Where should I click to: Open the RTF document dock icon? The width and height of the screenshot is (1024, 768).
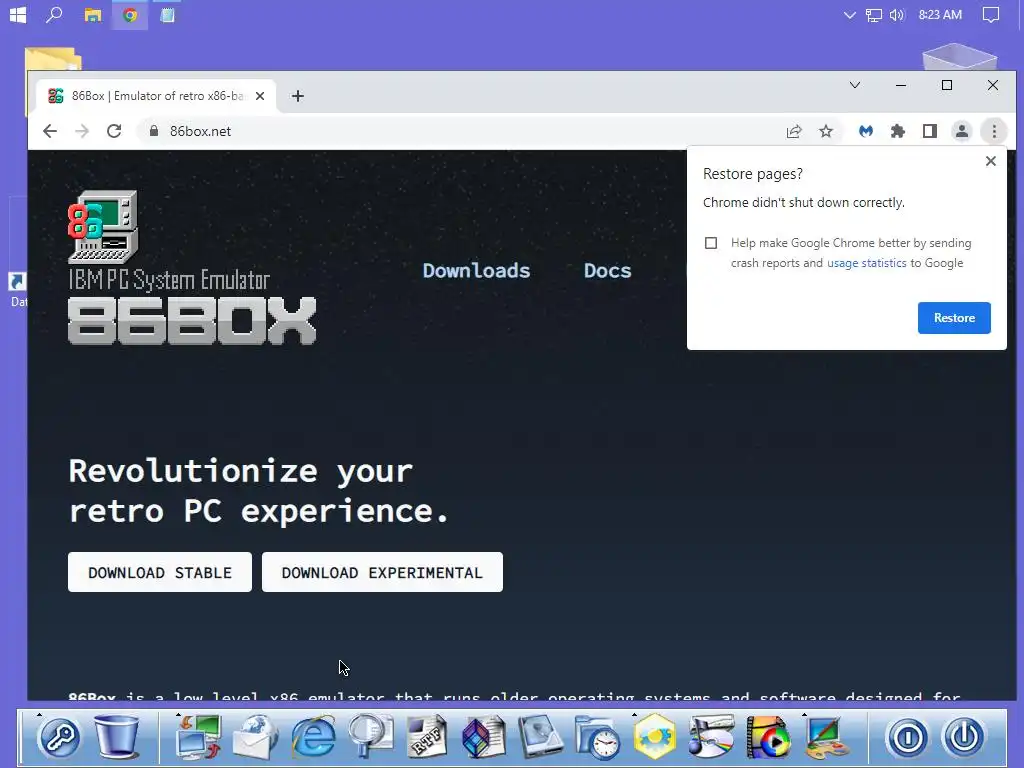pyautogui.click(x=427, y=736)
